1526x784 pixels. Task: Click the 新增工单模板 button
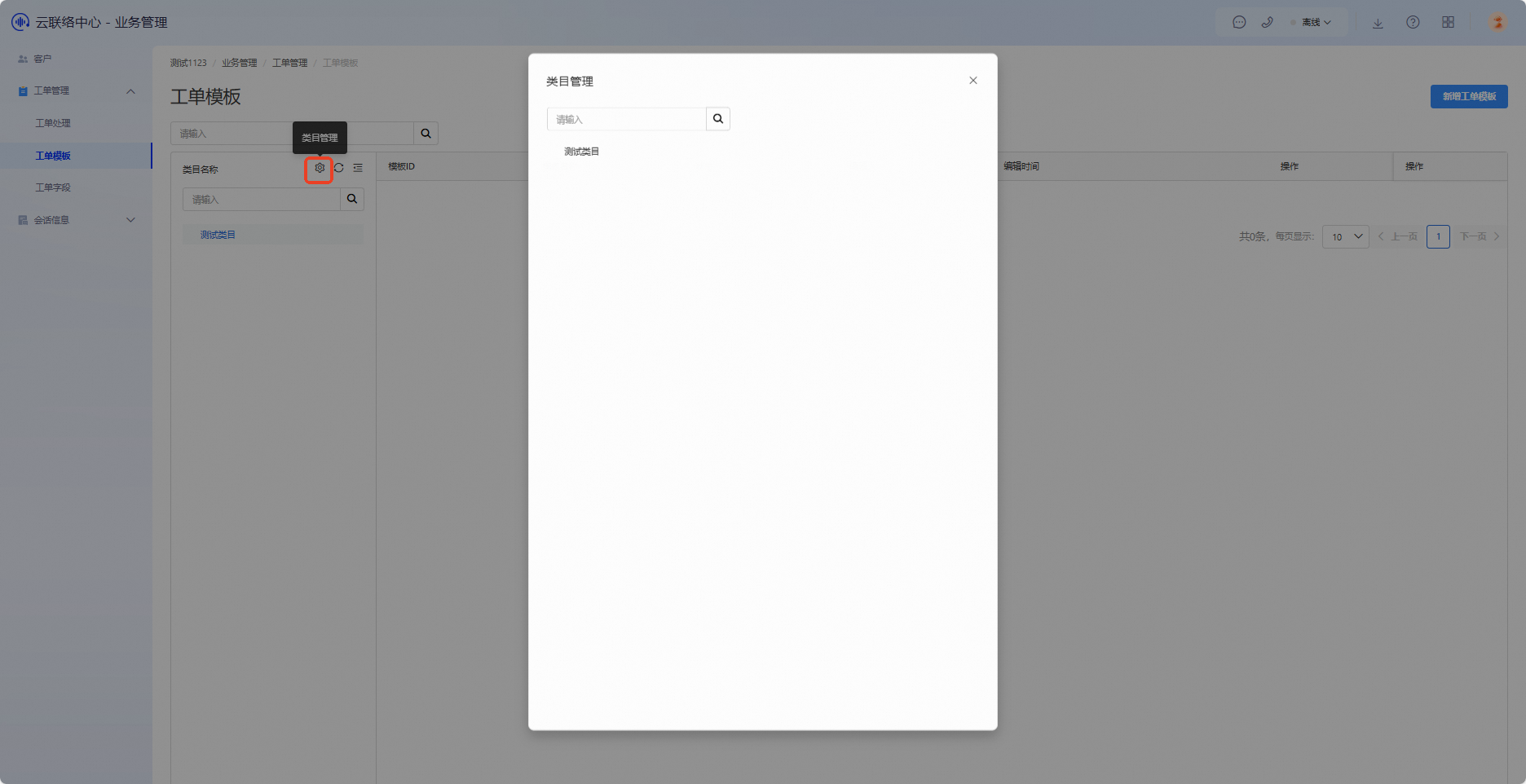[1469, 96]
